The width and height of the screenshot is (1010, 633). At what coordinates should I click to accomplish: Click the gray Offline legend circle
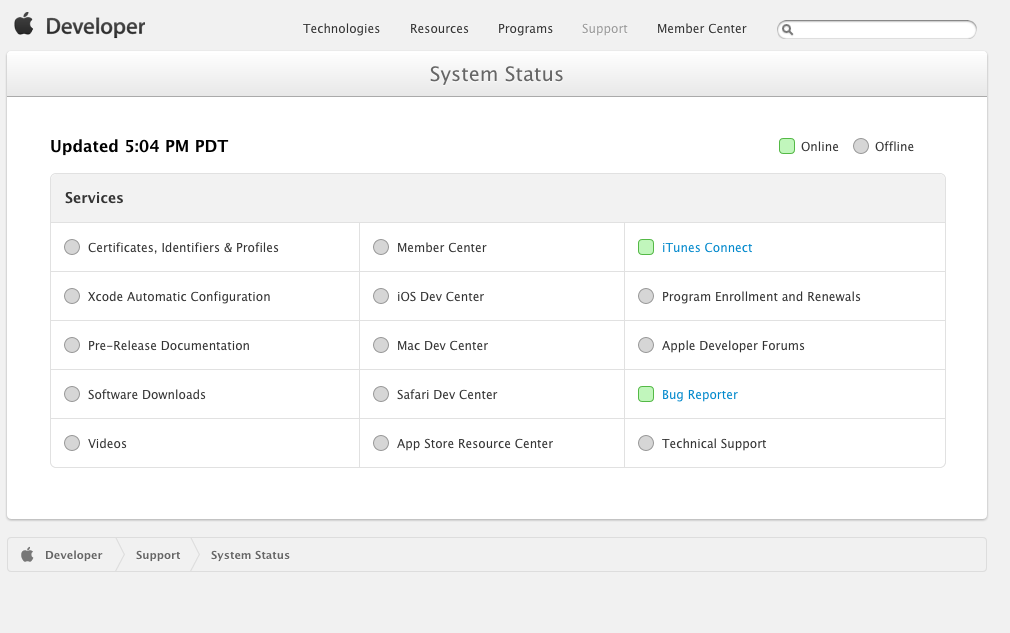click(861, 146)
